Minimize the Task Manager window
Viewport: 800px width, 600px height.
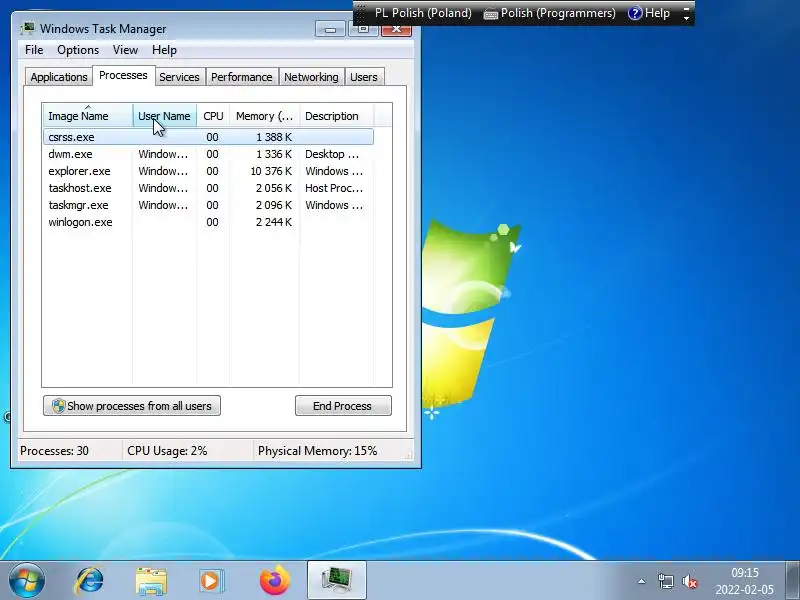pyautogui.click(x=330, y=30)
